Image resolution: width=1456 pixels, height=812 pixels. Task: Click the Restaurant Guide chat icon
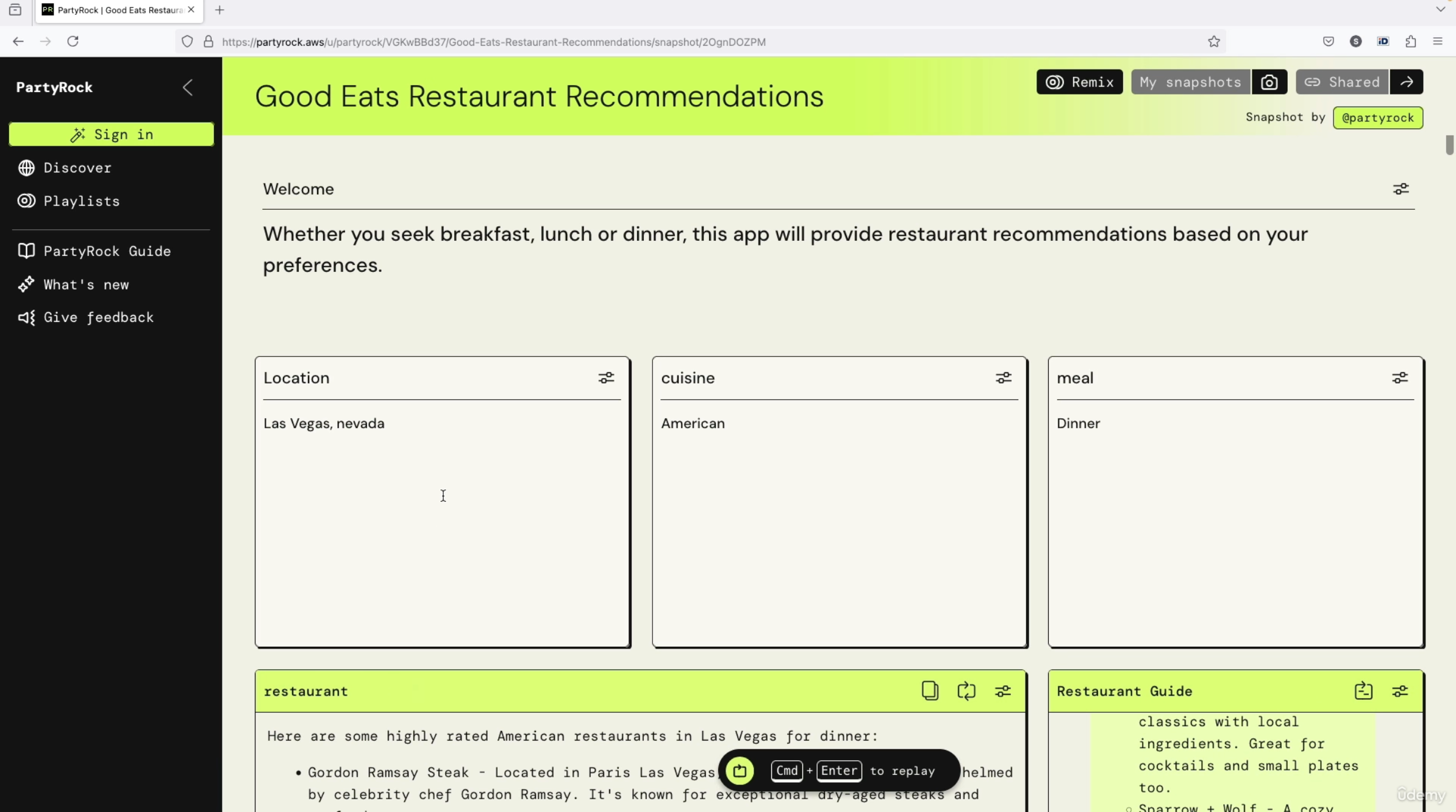click(x=1363, y=691)
